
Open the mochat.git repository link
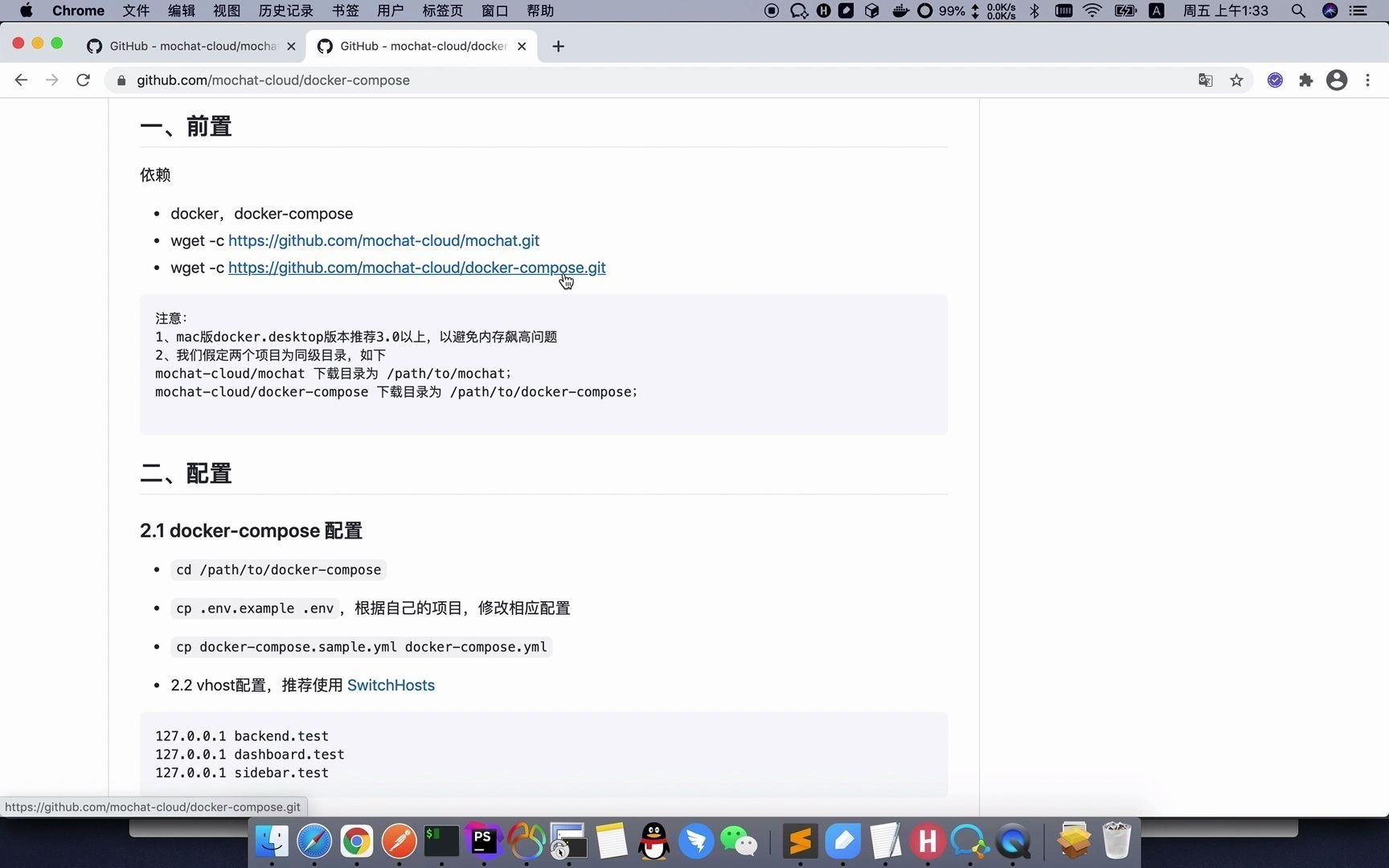(383, 240)
